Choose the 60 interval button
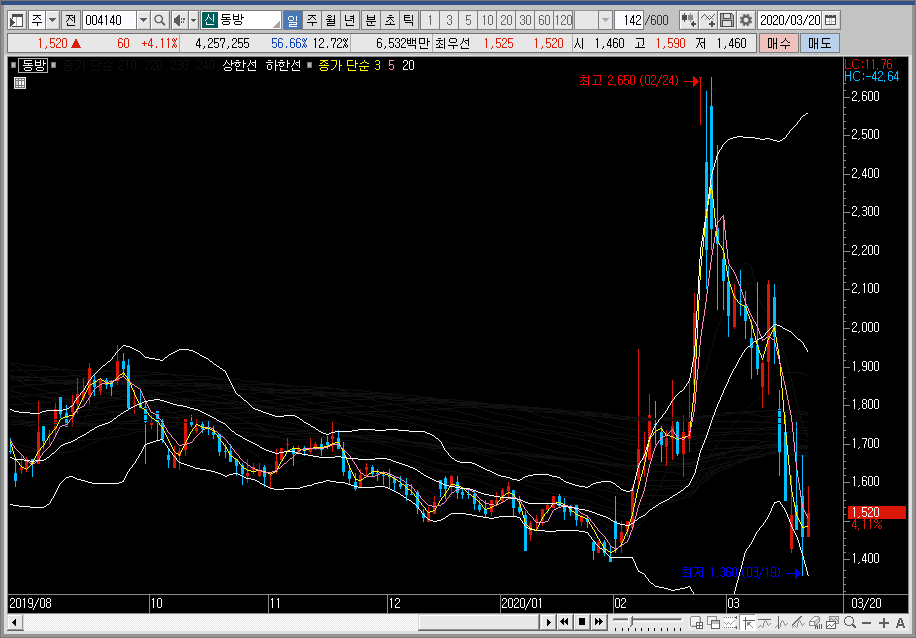Viewport: 916px width, 638px height. tap(544, 20)
